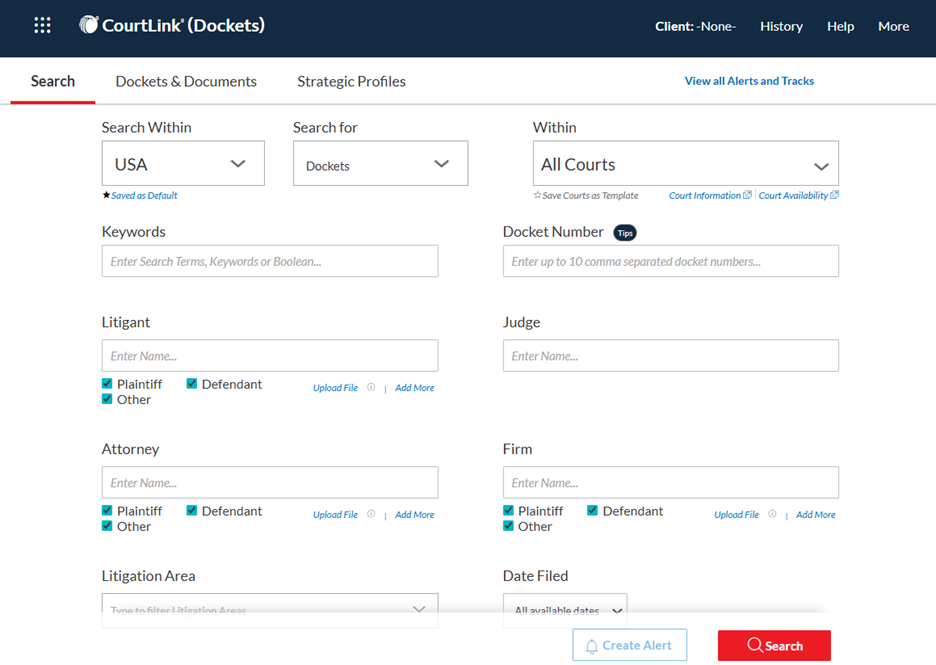Click the Court Availability external link icon
936x665 pixels.
[835, 196]
